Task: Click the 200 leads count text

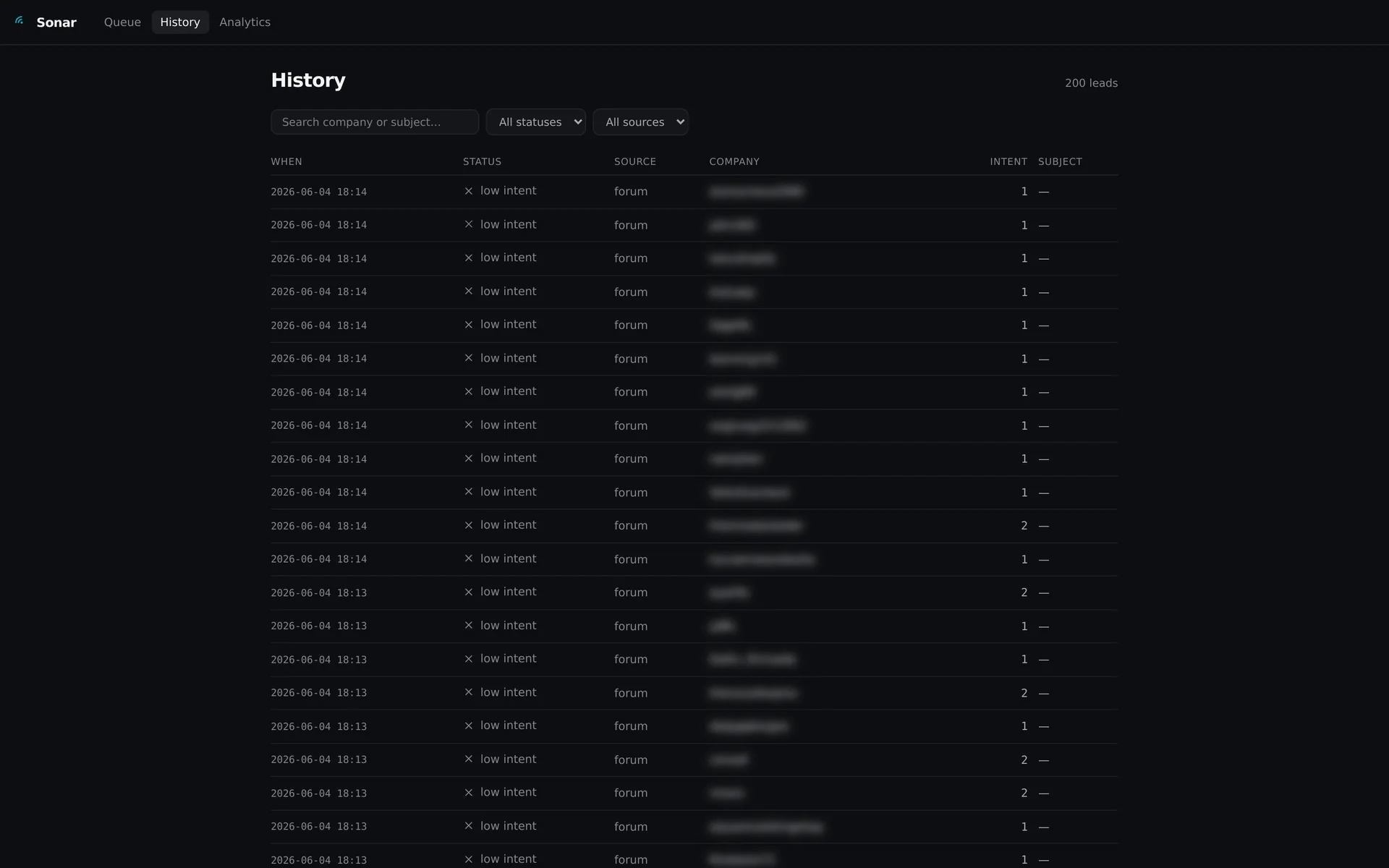Action: click(x=1091, y=83)
